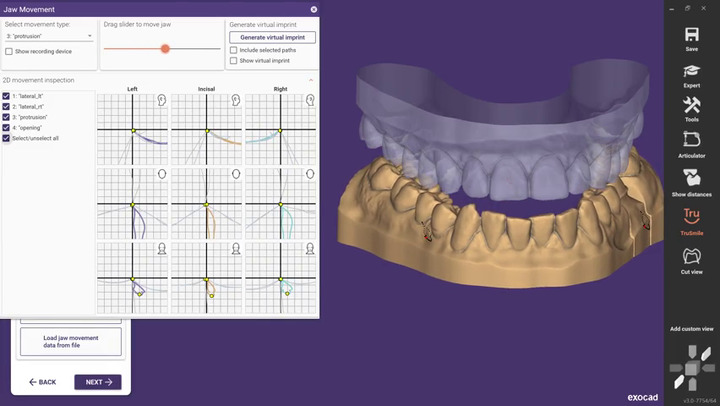Go BACK to previous wizard step
Viewport: 720px width, 406px height.
coord(43,382)
